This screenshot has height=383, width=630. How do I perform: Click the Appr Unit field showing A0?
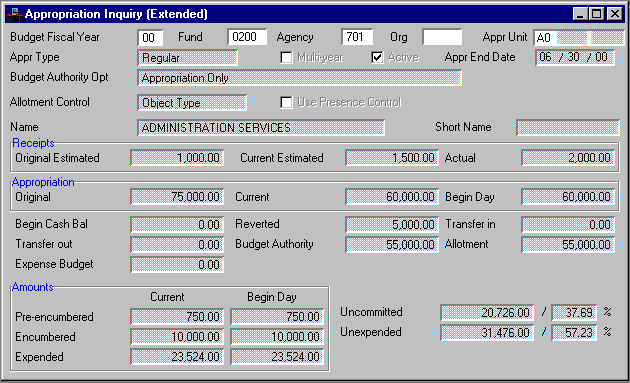[579, 38]
